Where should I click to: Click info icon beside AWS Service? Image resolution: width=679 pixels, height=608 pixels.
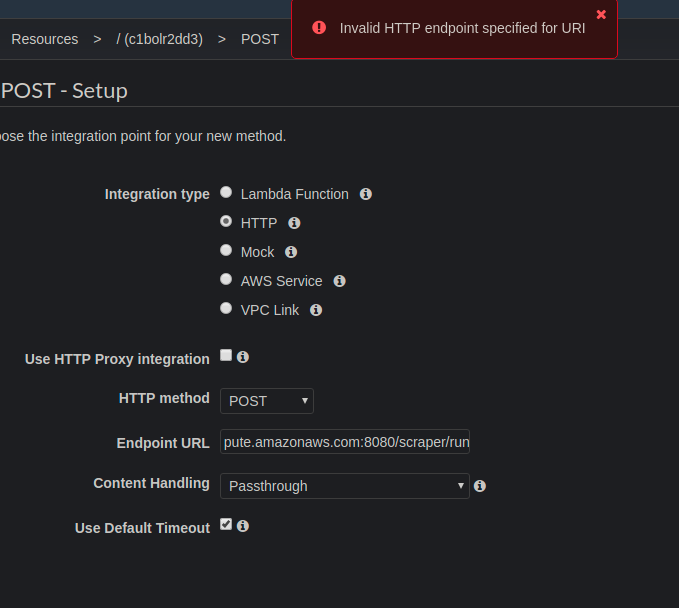click(339, 281)
